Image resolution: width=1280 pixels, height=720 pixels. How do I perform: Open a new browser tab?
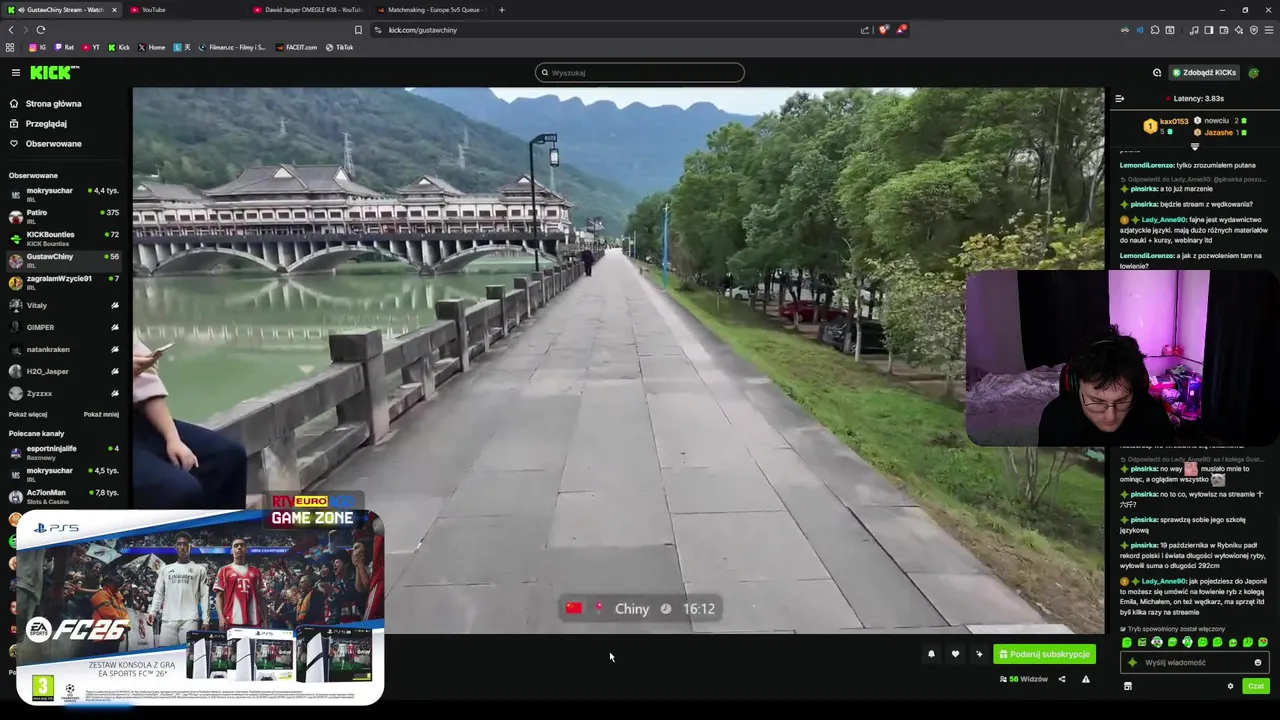pos(502,10)
